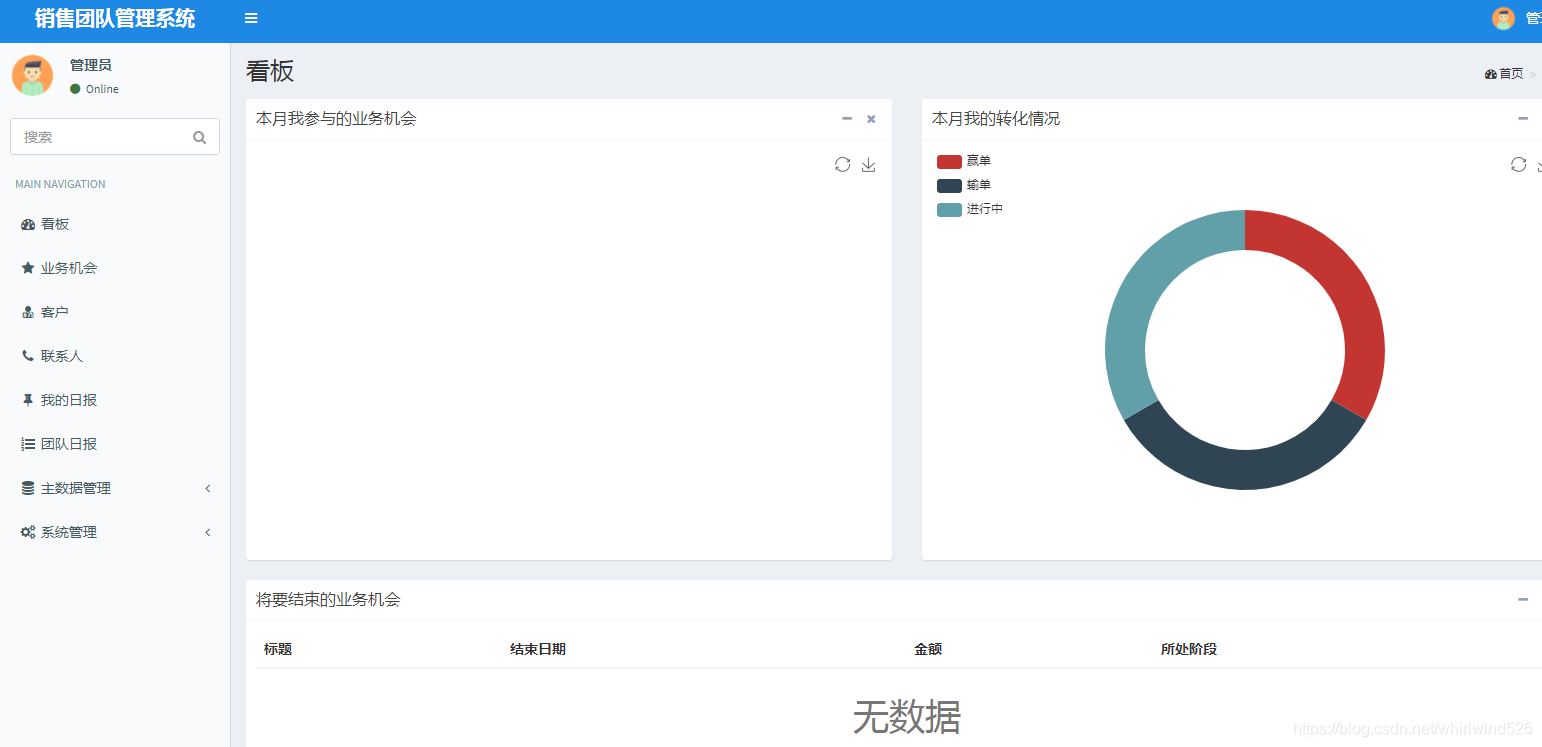1542x747 pixels.
Task: Close the 本月我参与的业务机会 panel
Action: tap(871, 119)
